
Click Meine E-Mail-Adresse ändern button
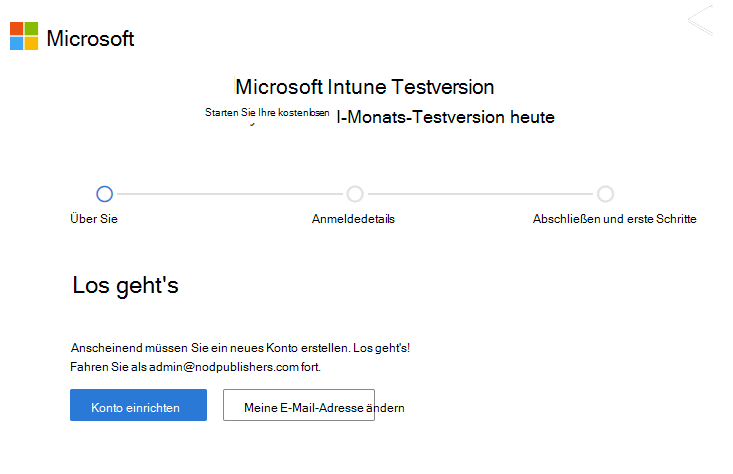pyautogui.click(x=299, y=406)
